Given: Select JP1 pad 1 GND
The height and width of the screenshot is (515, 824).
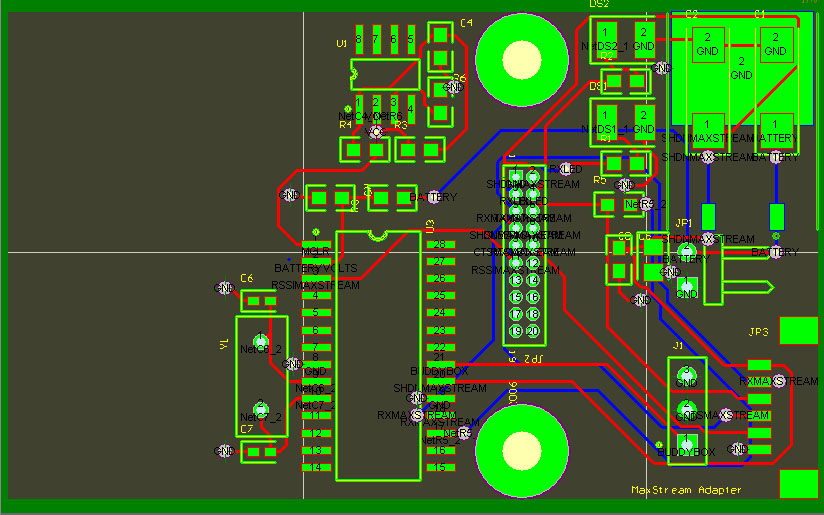Looking at the screenshot, I should click(x=687, y=287).
